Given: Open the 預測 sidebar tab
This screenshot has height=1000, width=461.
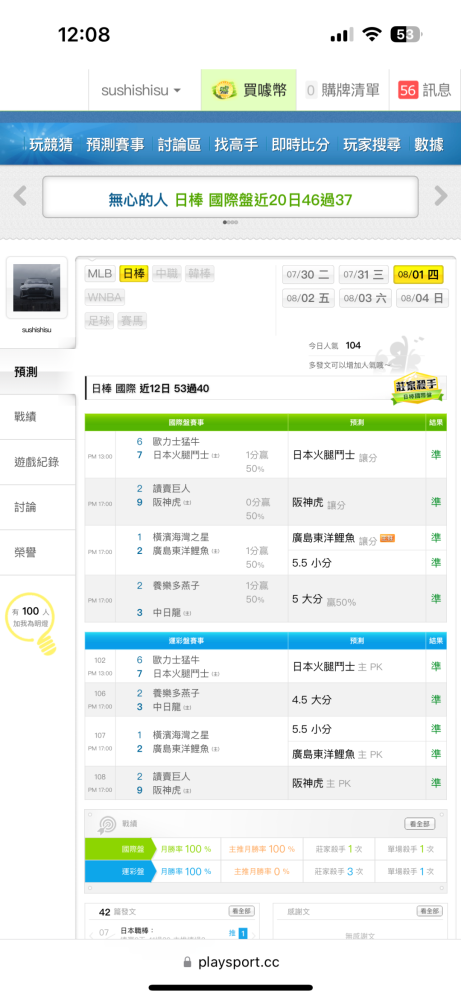Looking at the screenshot, I should click(38, 372).
